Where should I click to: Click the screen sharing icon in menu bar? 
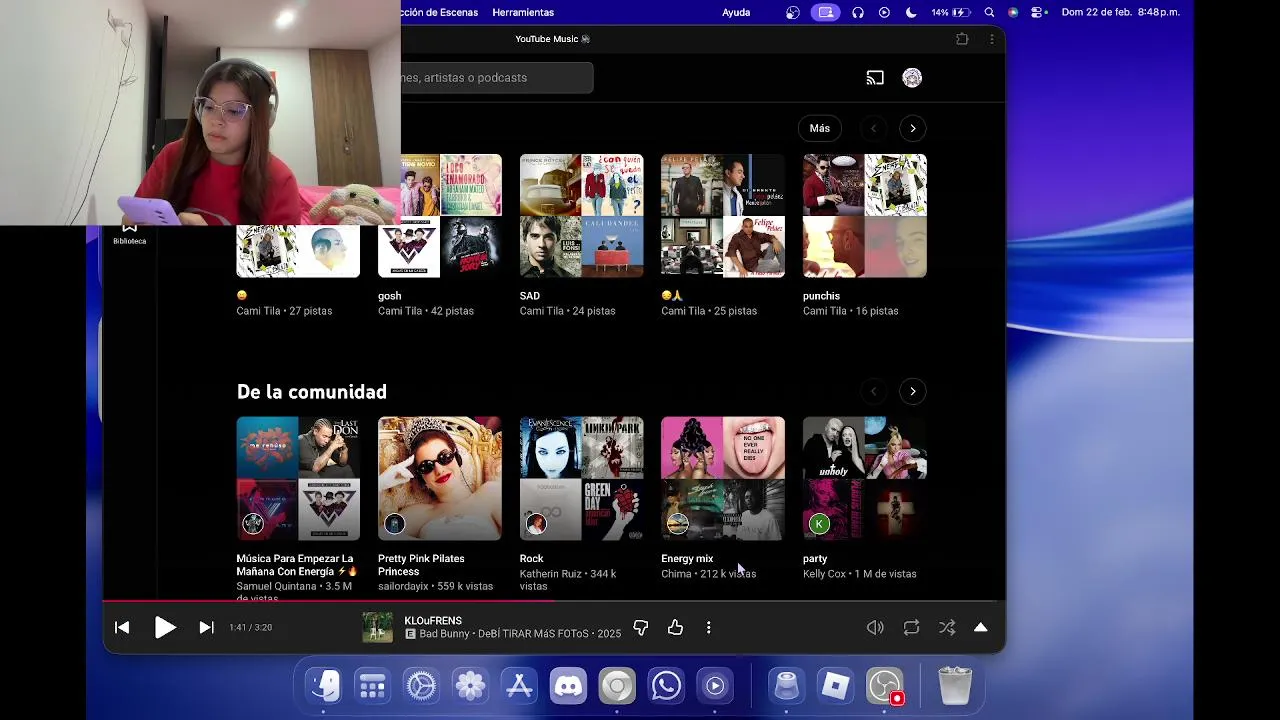click(825, 12)
